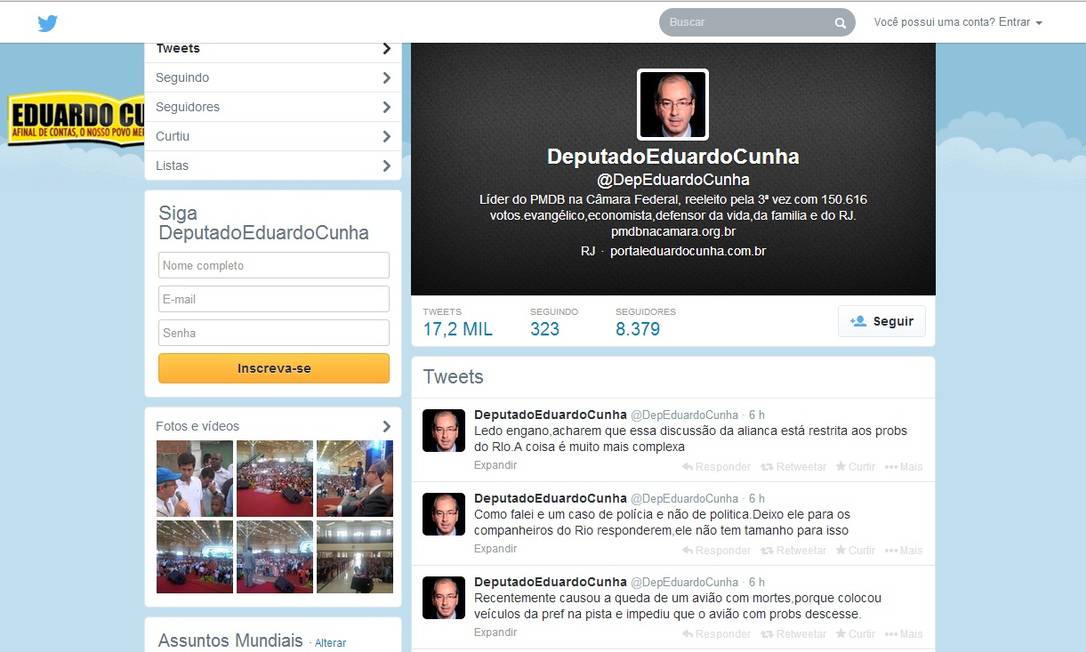The width and height of the screenshot is (1086, 652).
Task: Click the Responder icon on the first tweet
Action: tap(686, 466)
